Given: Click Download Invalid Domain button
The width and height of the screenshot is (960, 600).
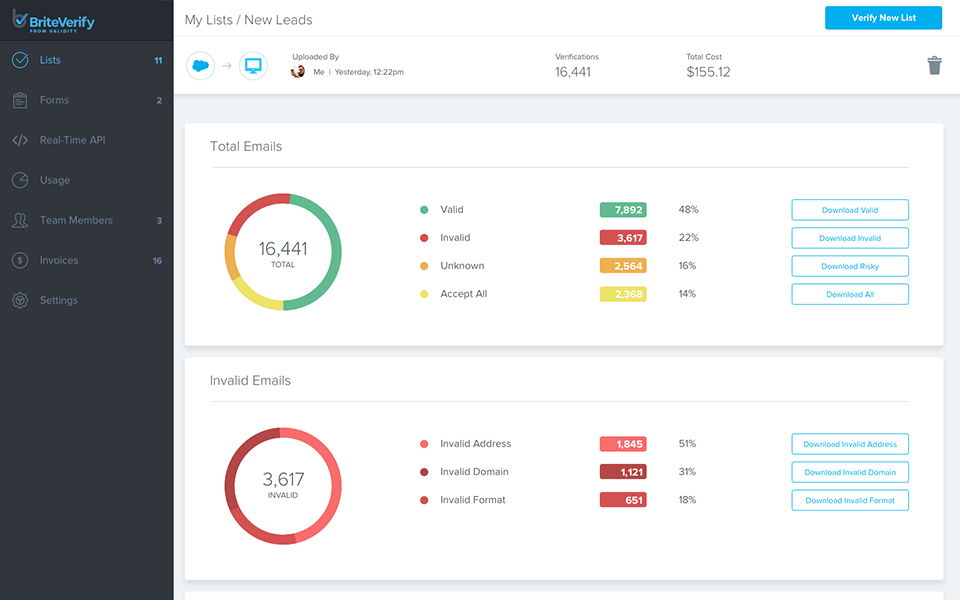Looking at the screenshot, I should [x=850, y=473].
